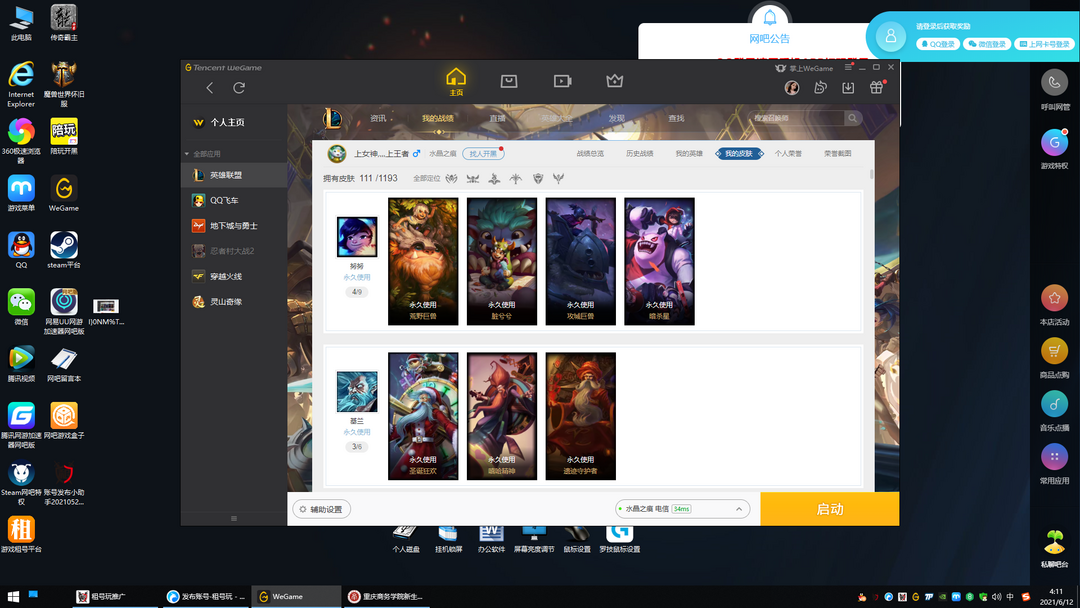Screen dimensions: 1080x608
Task: Open the 主页 home tab
Action: pos(456,82)
